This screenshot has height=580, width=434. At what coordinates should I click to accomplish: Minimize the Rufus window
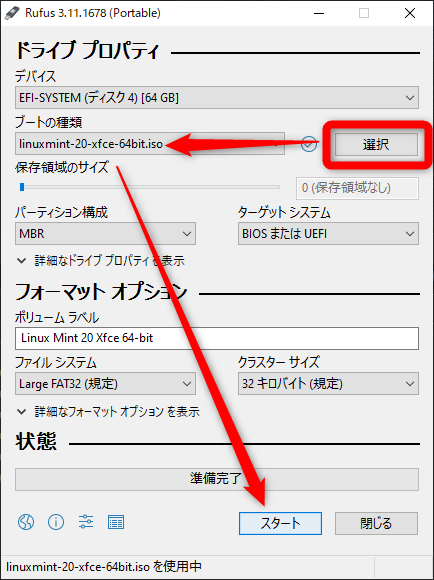(x=319, y=13)
